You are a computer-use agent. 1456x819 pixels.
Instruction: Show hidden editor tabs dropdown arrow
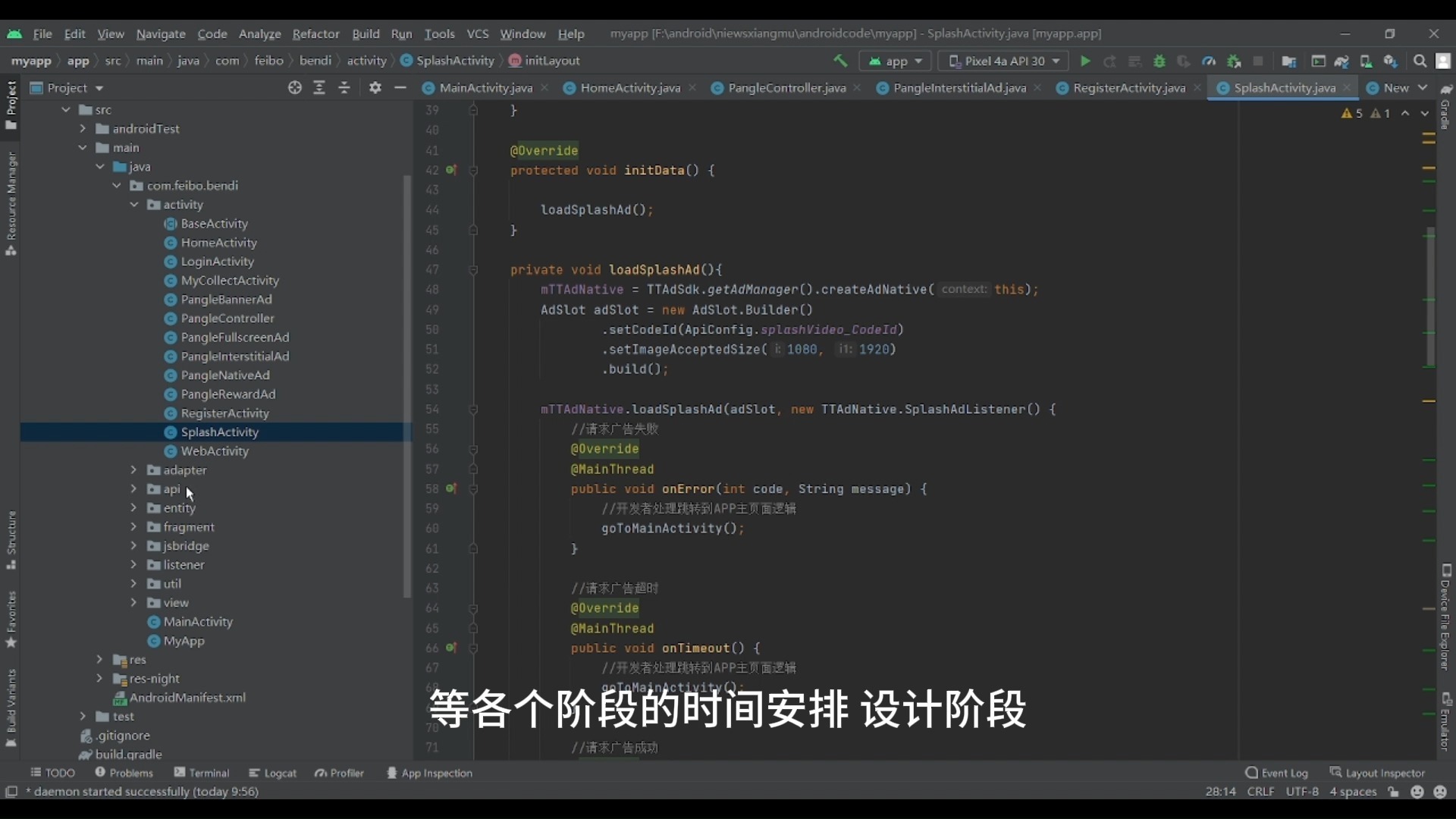coord(1423,88)
